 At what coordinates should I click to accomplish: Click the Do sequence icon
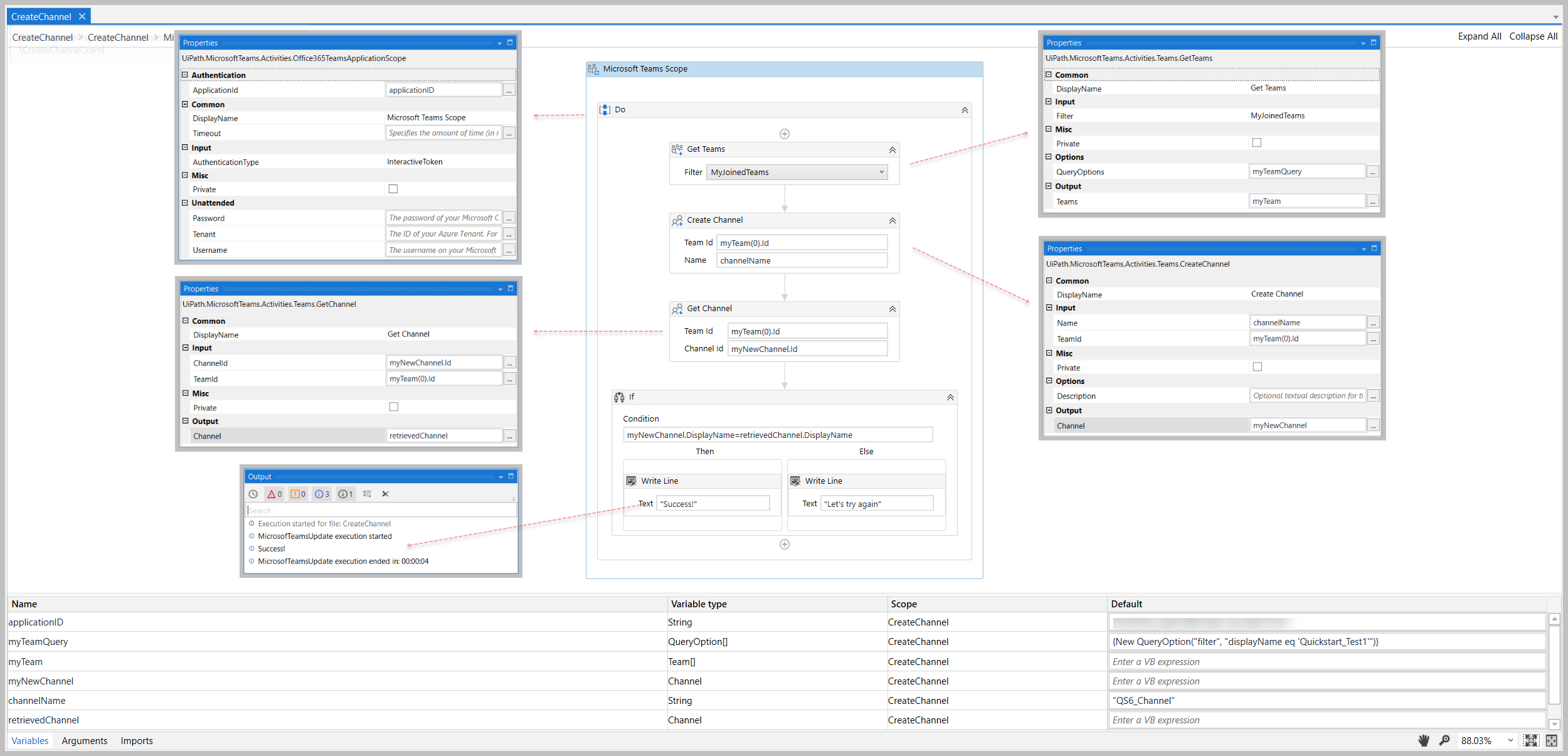pos(605,110)
